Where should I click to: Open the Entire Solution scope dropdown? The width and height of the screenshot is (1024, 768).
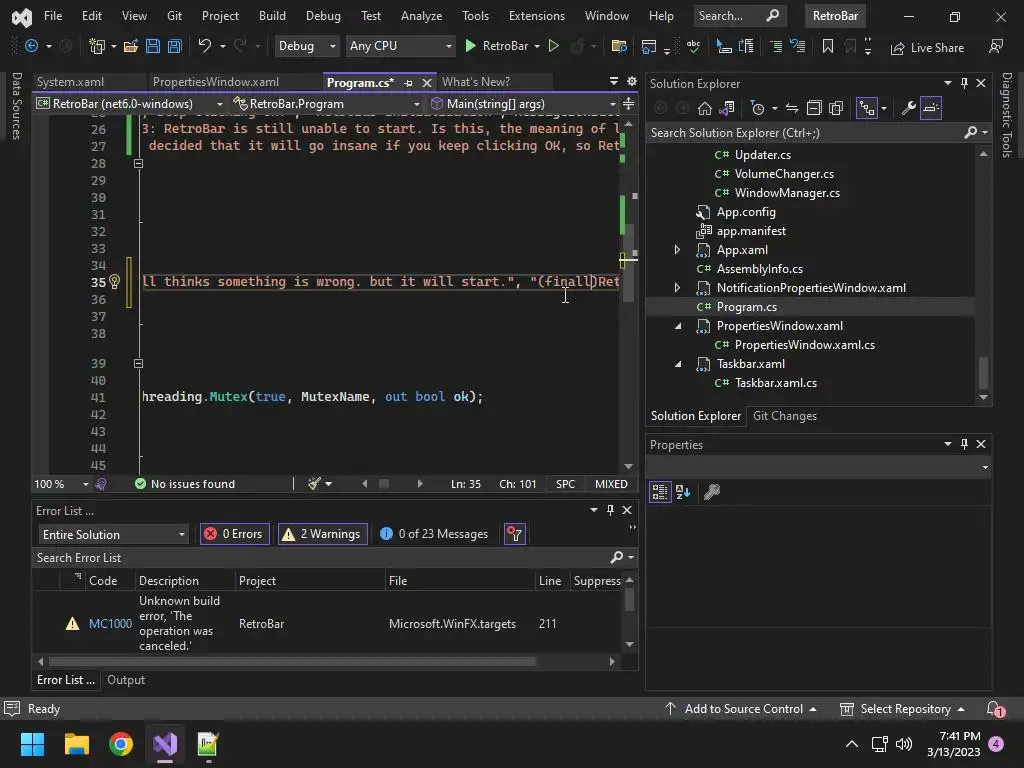click(x=114, y=534)
